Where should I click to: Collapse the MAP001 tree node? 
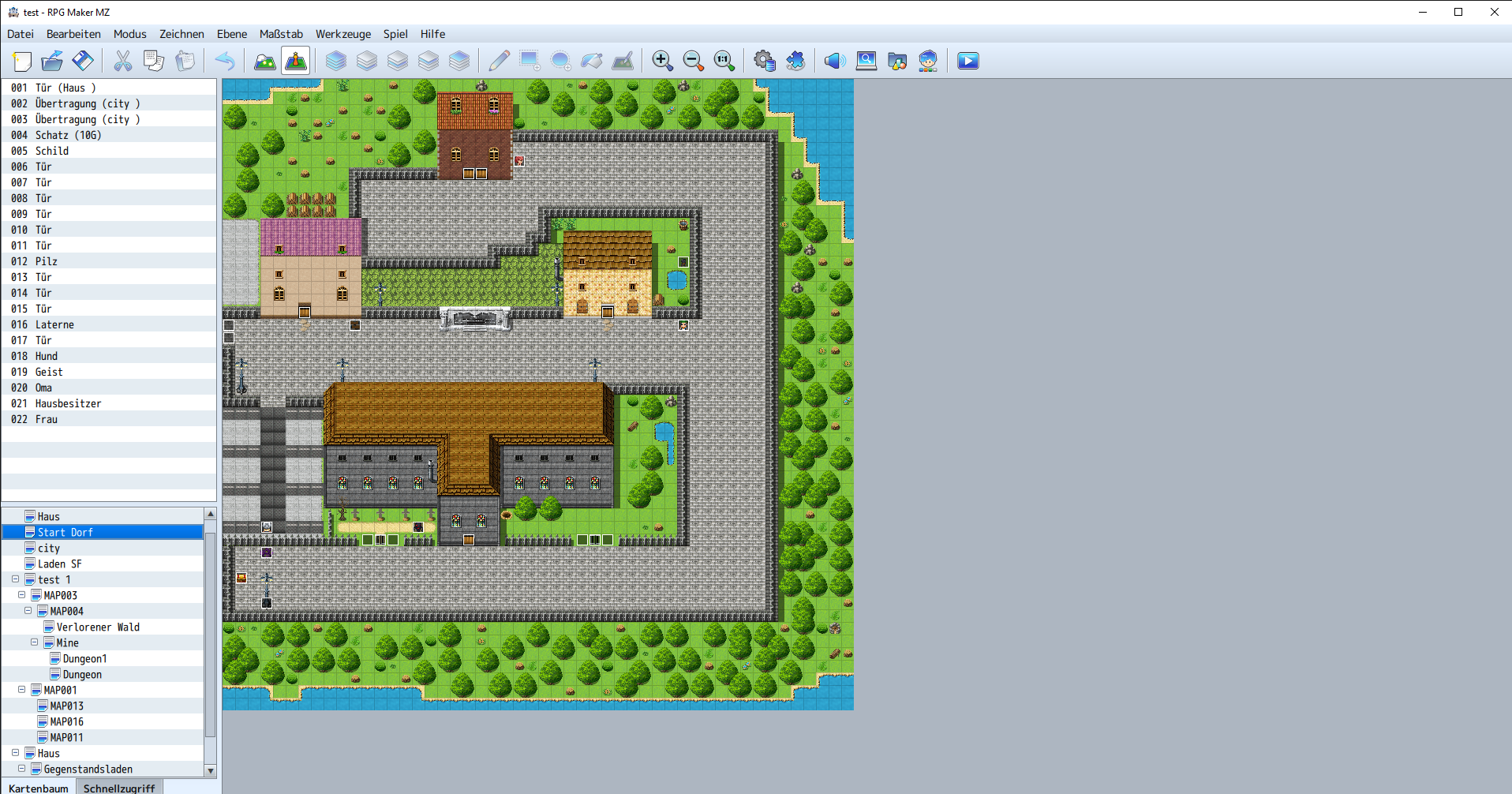(22, 690)
